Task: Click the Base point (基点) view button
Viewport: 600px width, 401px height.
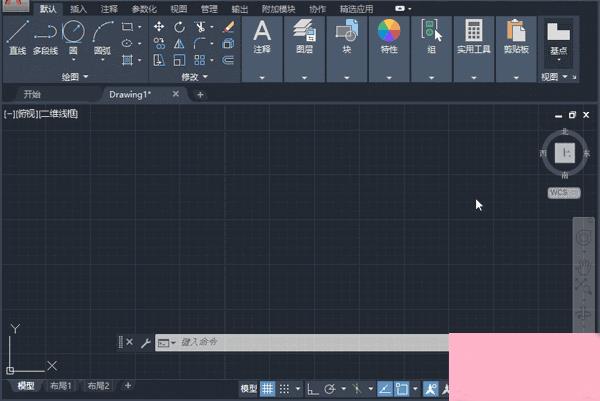Action: (559, 38)
